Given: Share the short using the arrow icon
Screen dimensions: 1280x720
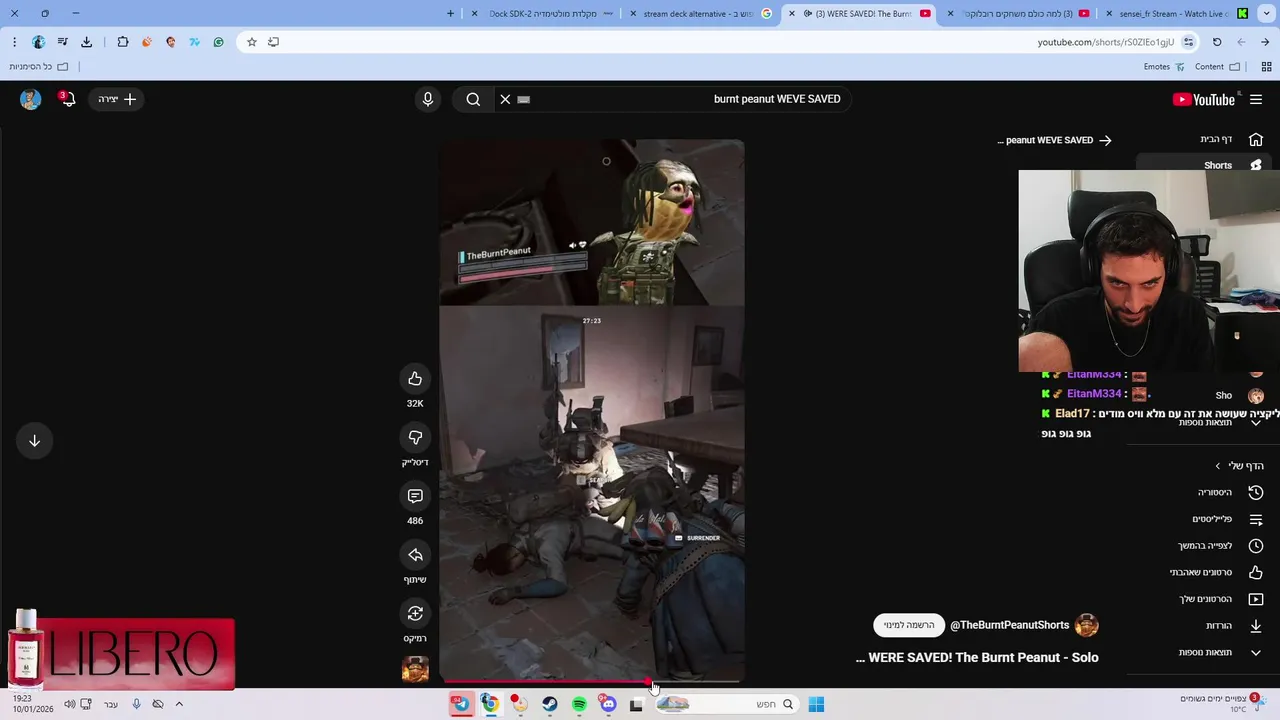Looking at the screenshot, I should 415,555.
